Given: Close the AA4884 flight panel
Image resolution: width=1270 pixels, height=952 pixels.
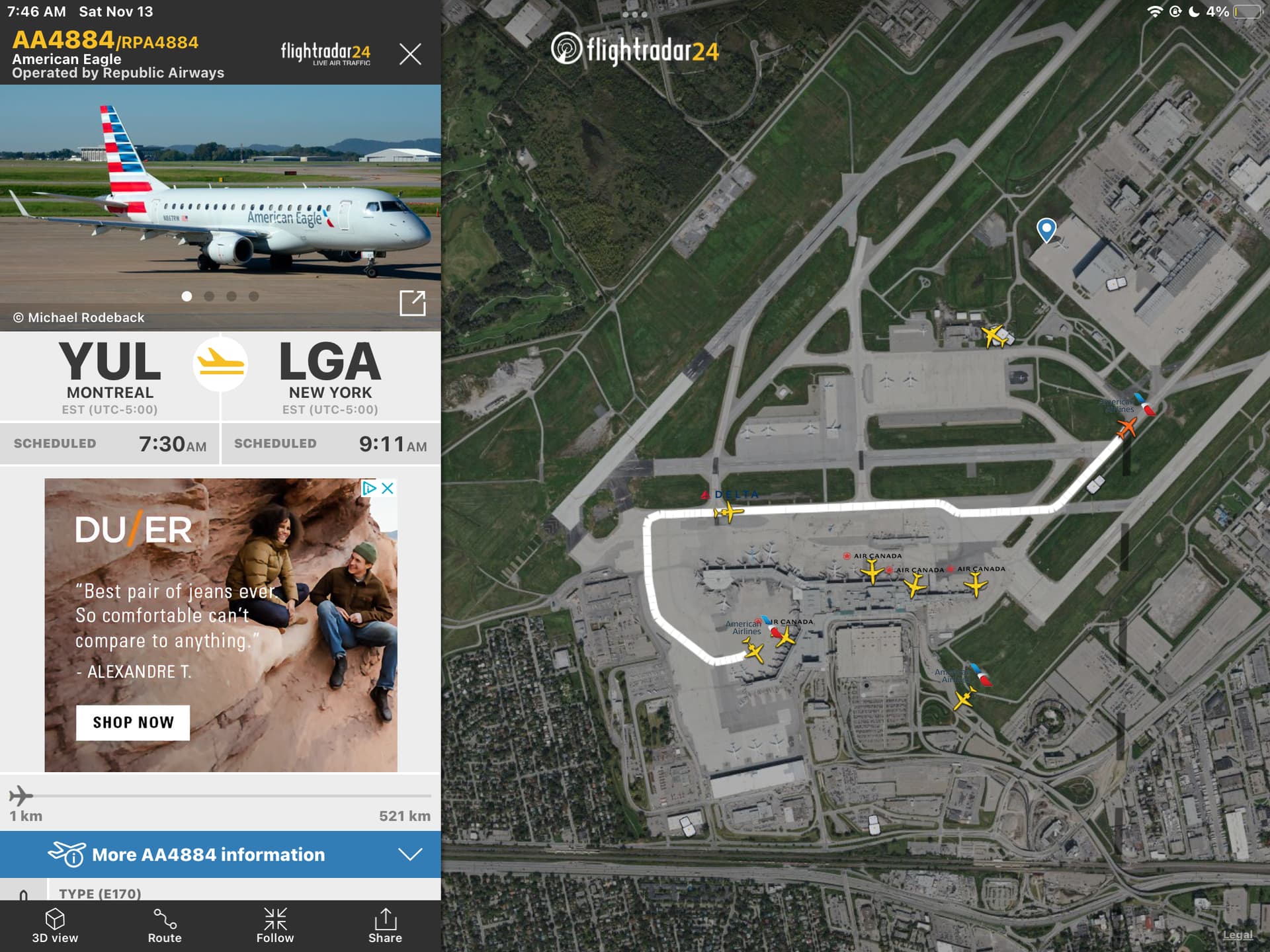Looking at the screenshot, I should [x=410, y=54].
